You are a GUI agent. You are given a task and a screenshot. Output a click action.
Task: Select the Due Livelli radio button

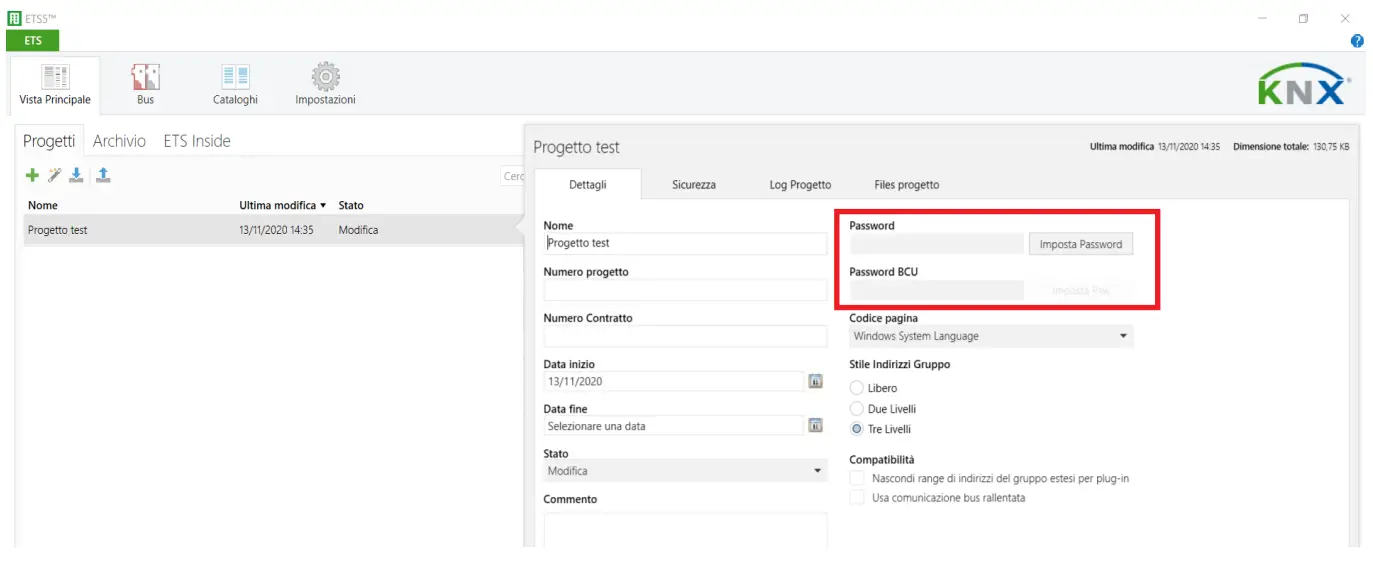pyautogui.click(x=857, y=409)
